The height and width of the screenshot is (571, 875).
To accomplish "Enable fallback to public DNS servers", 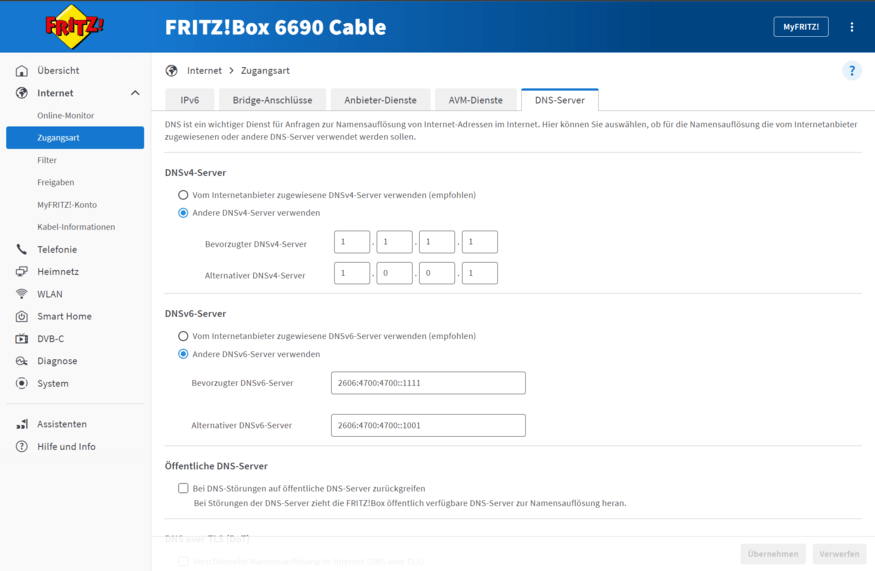I will click(x=183, y=488).
